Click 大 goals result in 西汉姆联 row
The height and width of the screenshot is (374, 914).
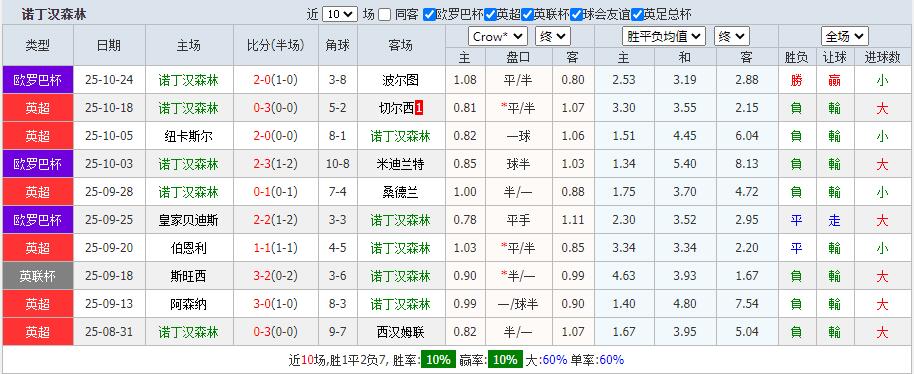point(883,331)
